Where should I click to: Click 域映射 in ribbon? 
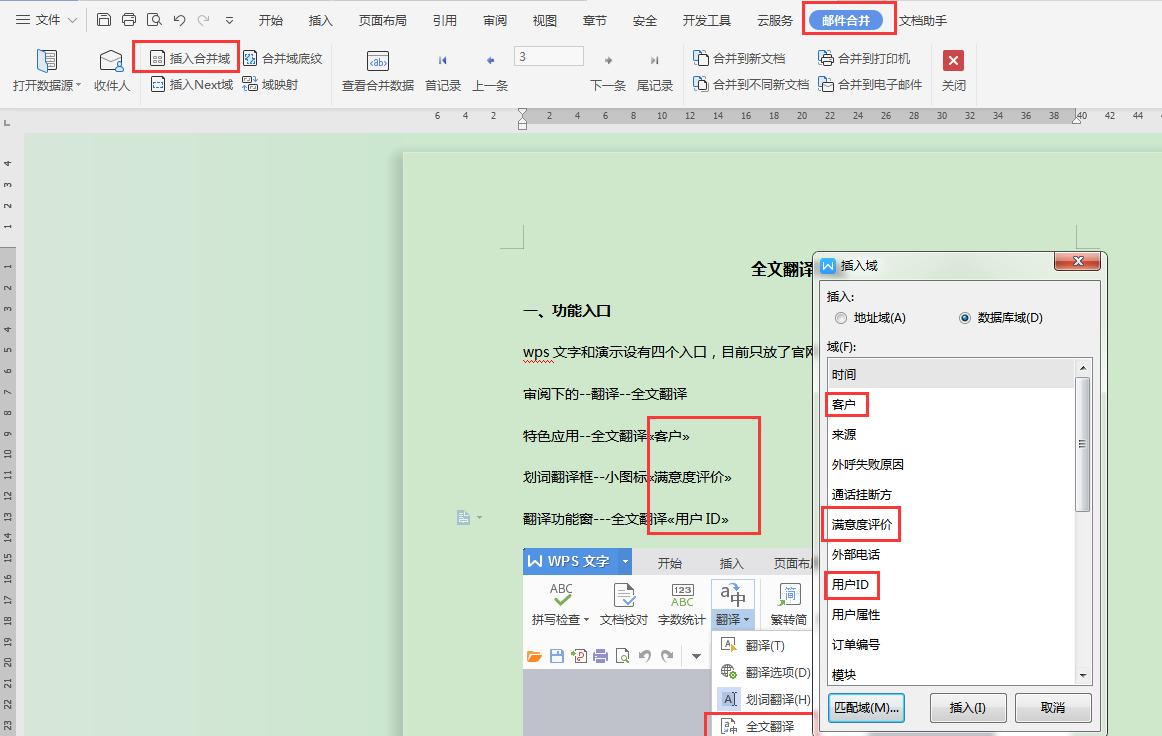[270, 84]
